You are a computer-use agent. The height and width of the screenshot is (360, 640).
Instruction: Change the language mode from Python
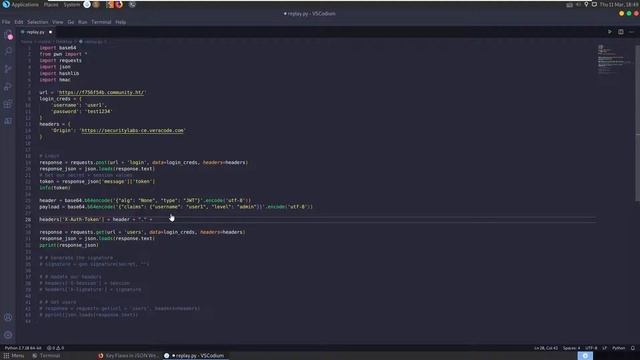coord(618,348)
